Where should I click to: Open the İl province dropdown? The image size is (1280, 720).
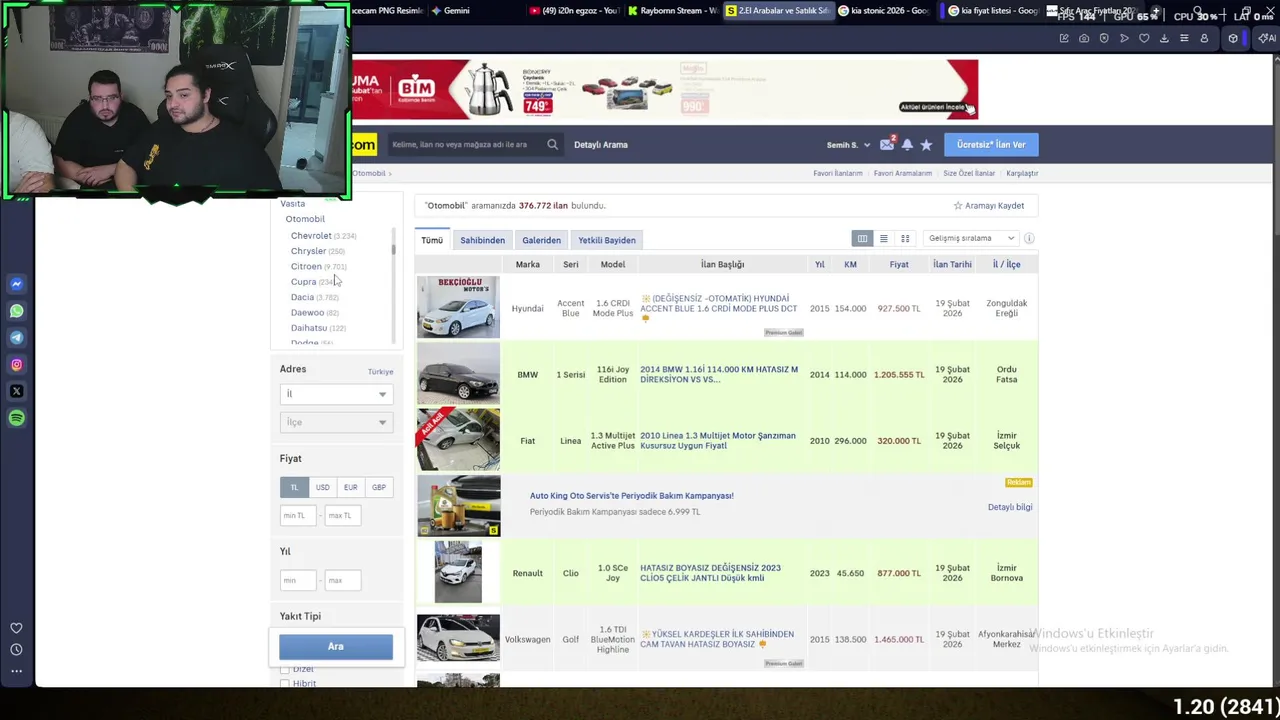[335, 394]
